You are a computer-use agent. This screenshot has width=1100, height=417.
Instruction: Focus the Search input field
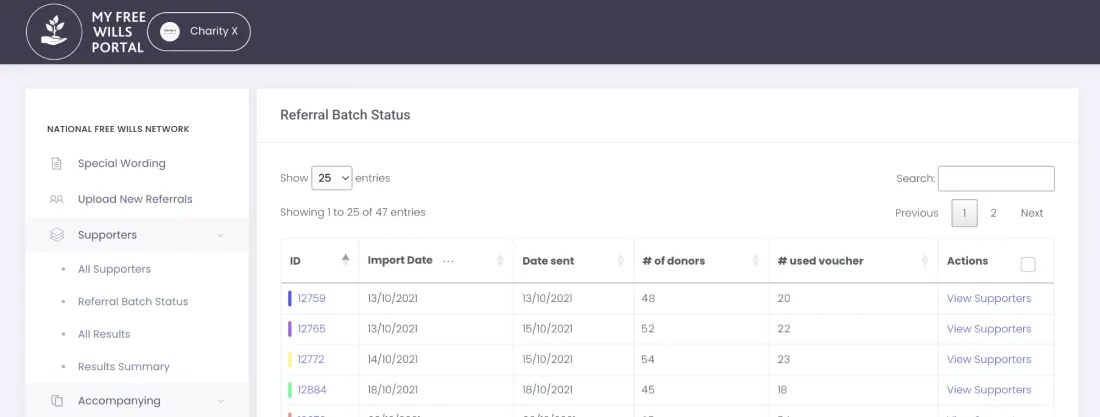click(x=996, y=178)
